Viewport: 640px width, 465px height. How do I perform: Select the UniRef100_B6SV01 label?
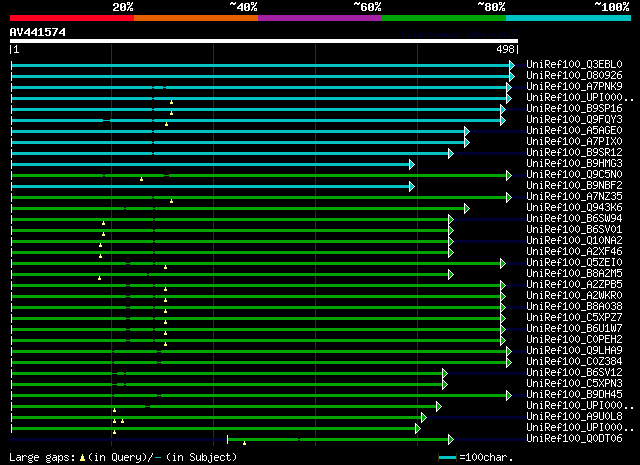(x=574, y=229)
